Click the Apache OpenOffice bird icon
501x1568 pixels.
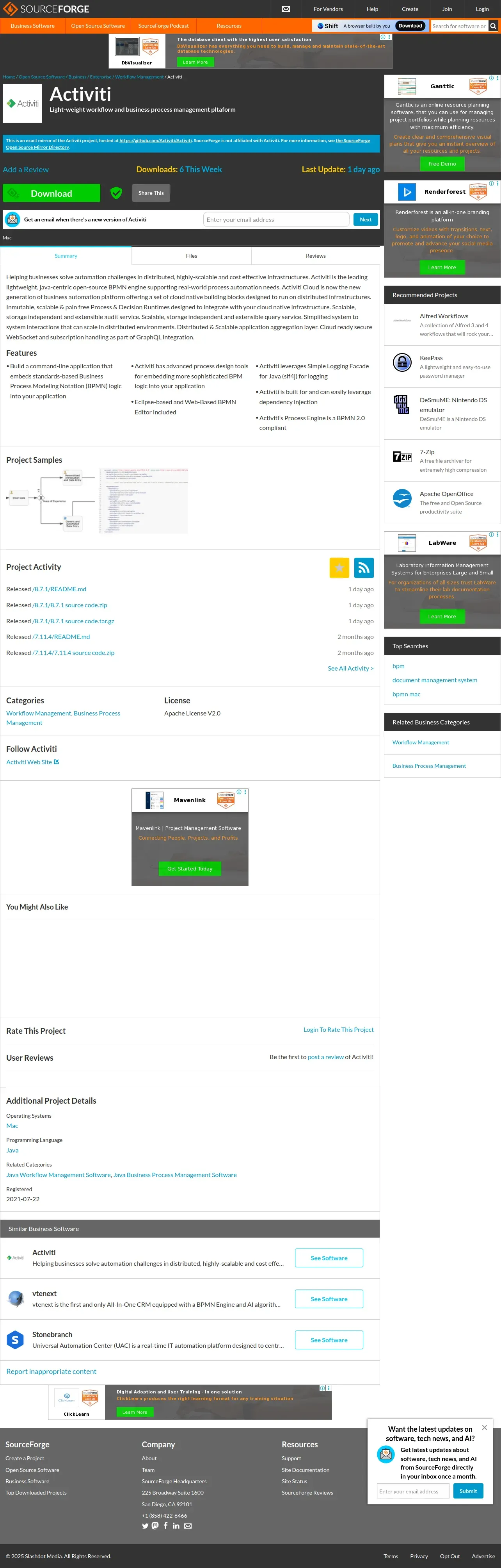(x=402, y=498)
